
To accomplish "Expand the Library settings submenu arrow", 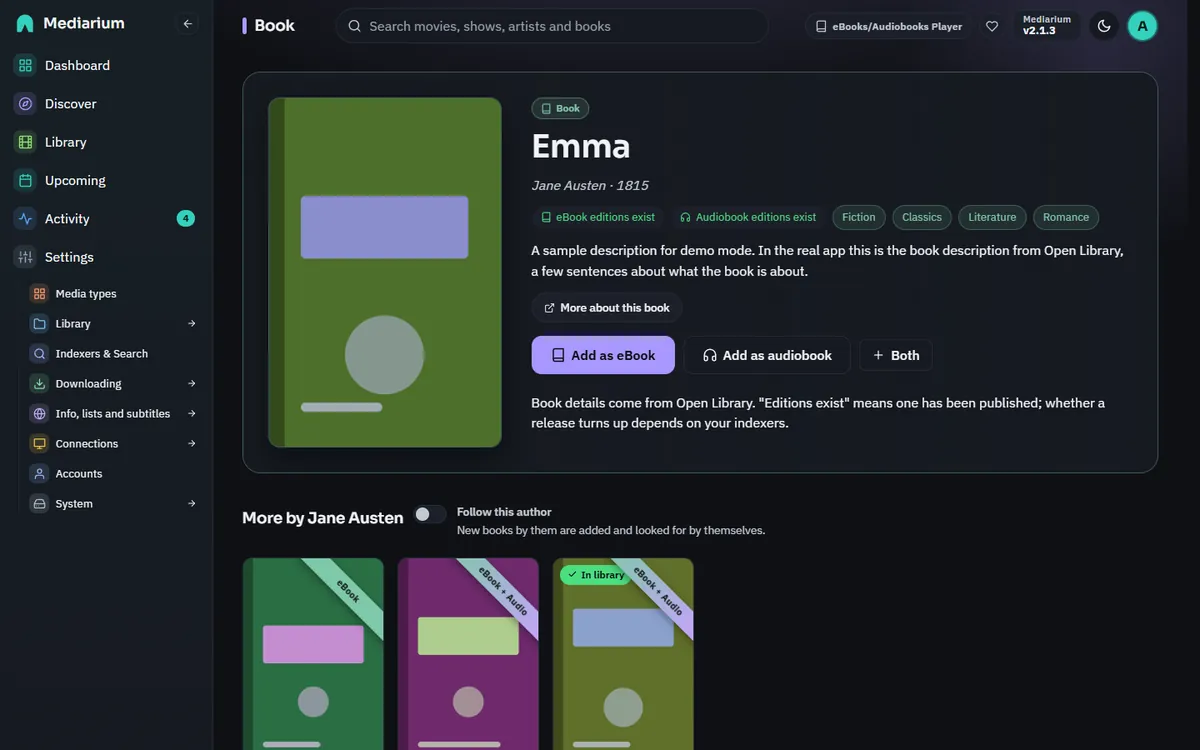I will (191, 324).
